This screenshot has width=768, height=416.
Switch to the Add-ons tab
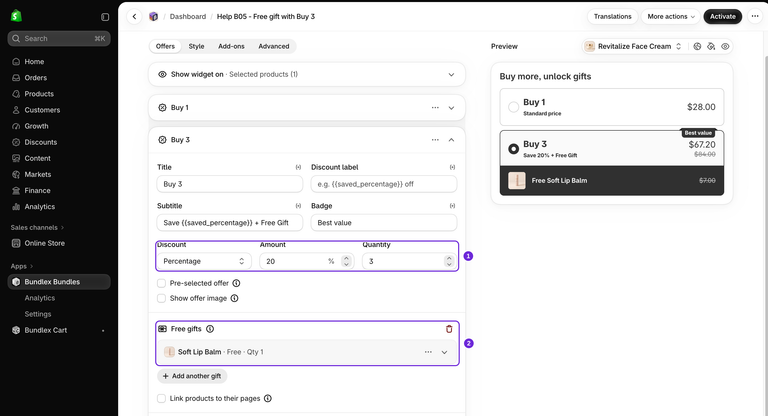click(231, 47)
